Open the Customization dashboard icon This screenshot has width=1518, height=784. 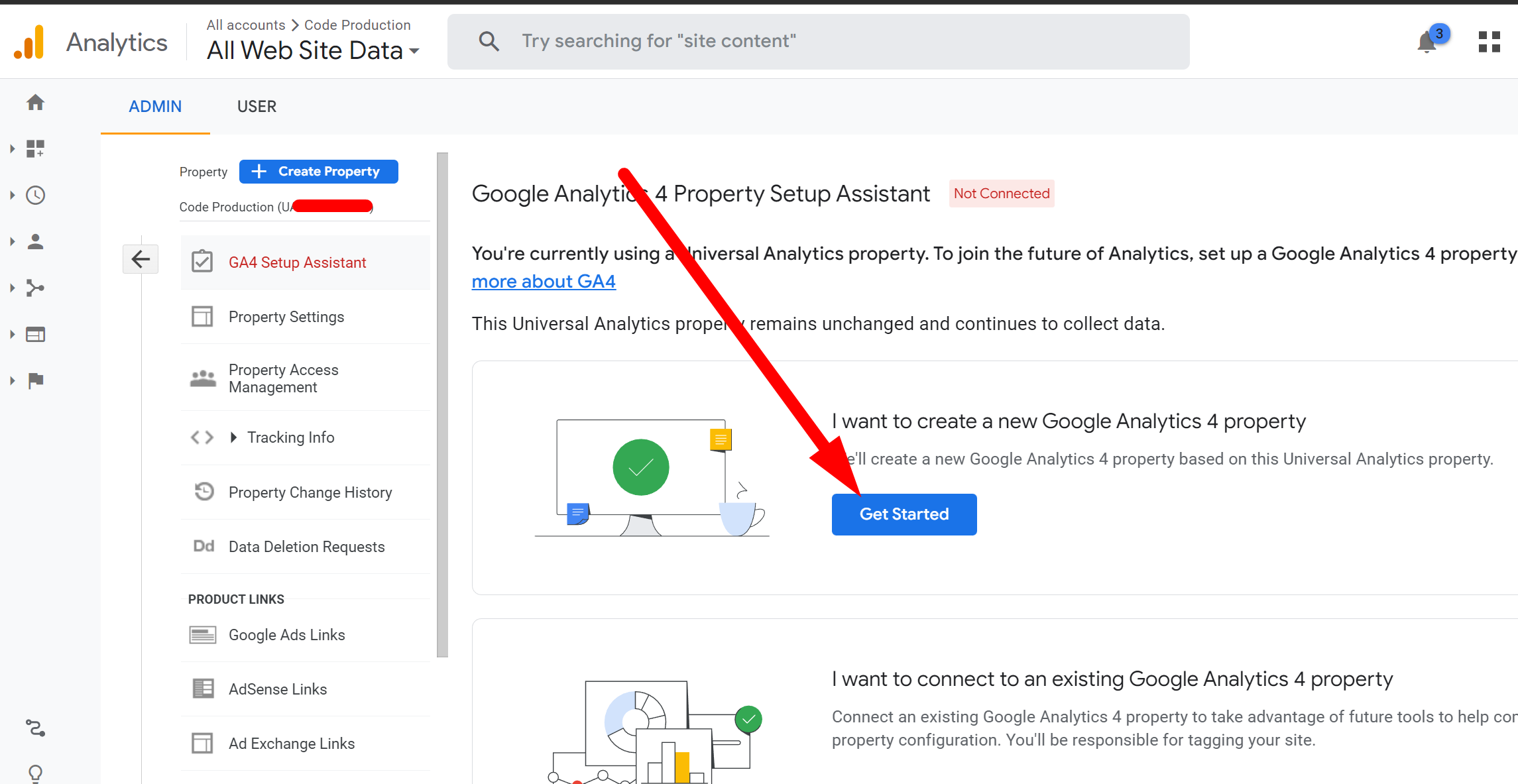point(35,148)
